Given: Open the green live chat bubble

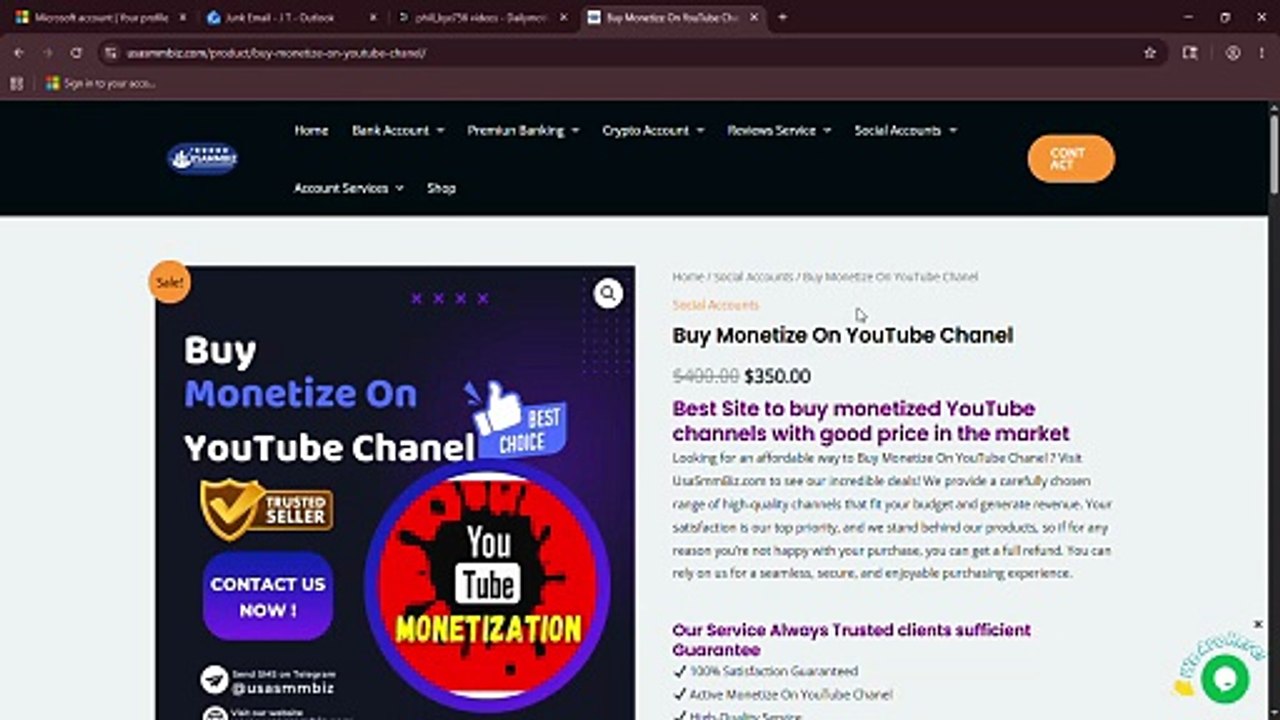Looking at the screenshot, I should (1224, 680).
